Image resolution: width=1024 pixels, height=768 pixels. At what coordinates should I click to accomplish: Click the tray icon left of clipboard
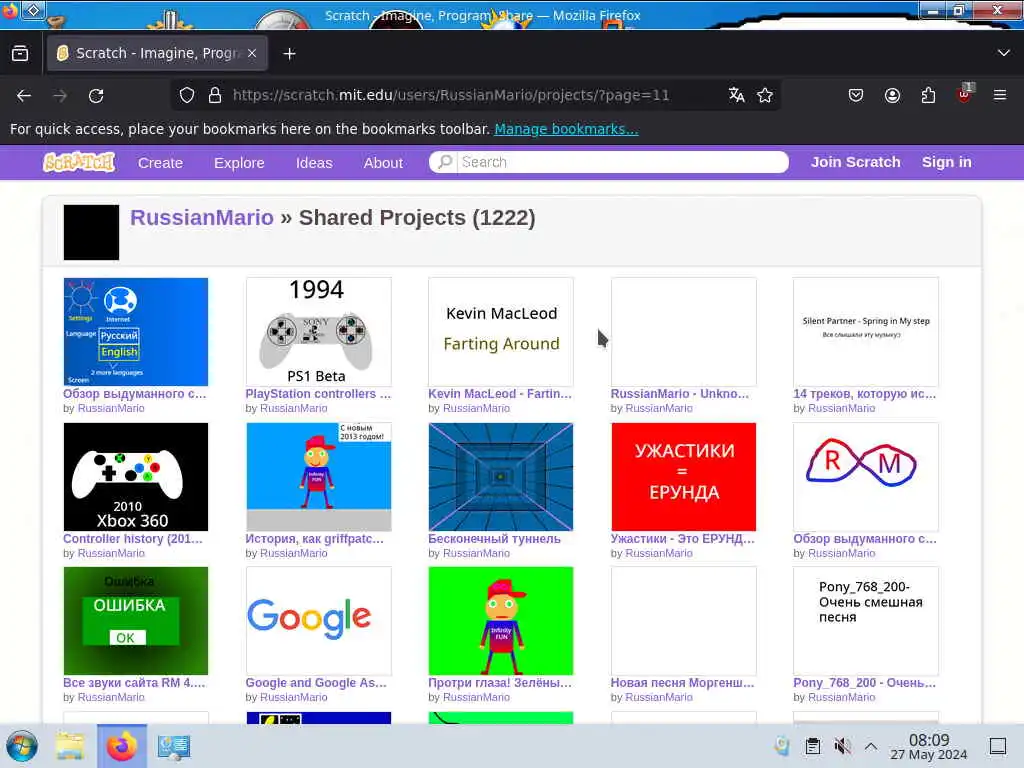[782, 746]
